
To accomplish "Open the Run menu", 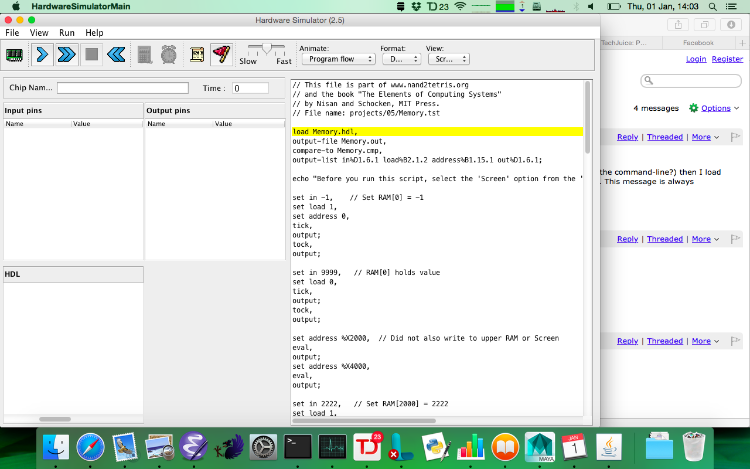I will point(67,33).
